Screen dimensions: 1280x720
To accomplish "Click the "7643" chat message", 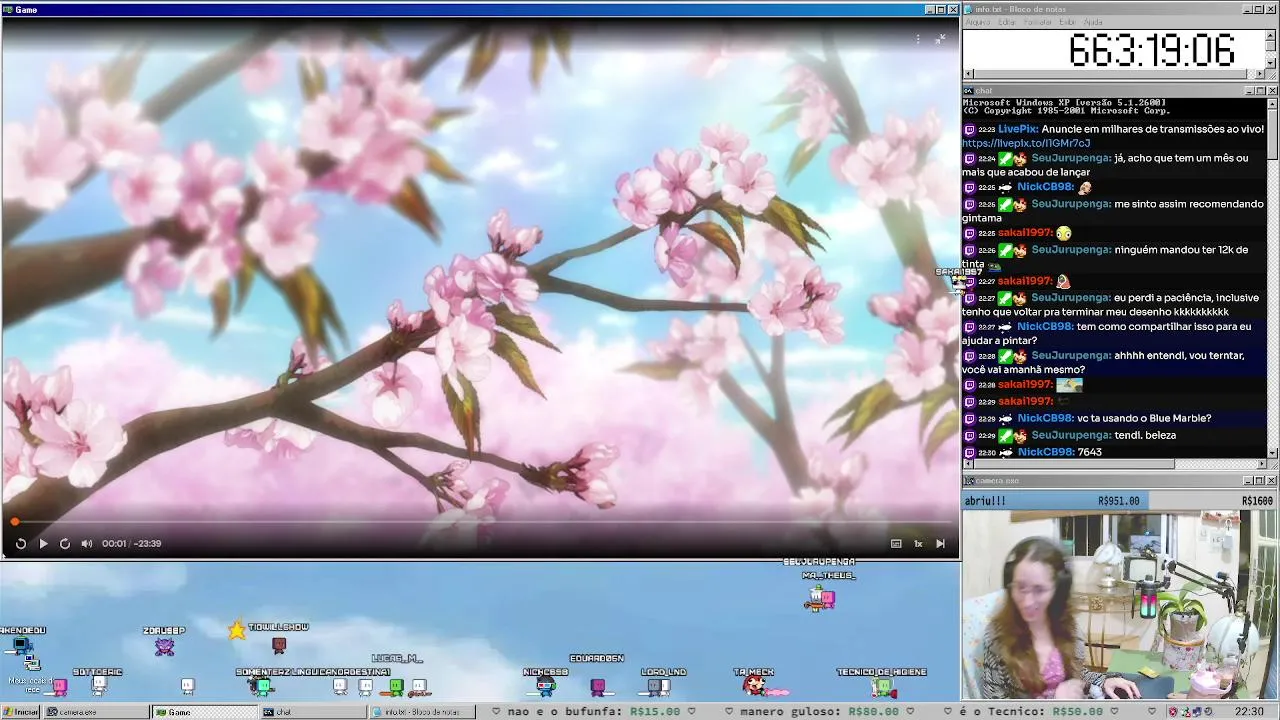I will (1089, 452).
